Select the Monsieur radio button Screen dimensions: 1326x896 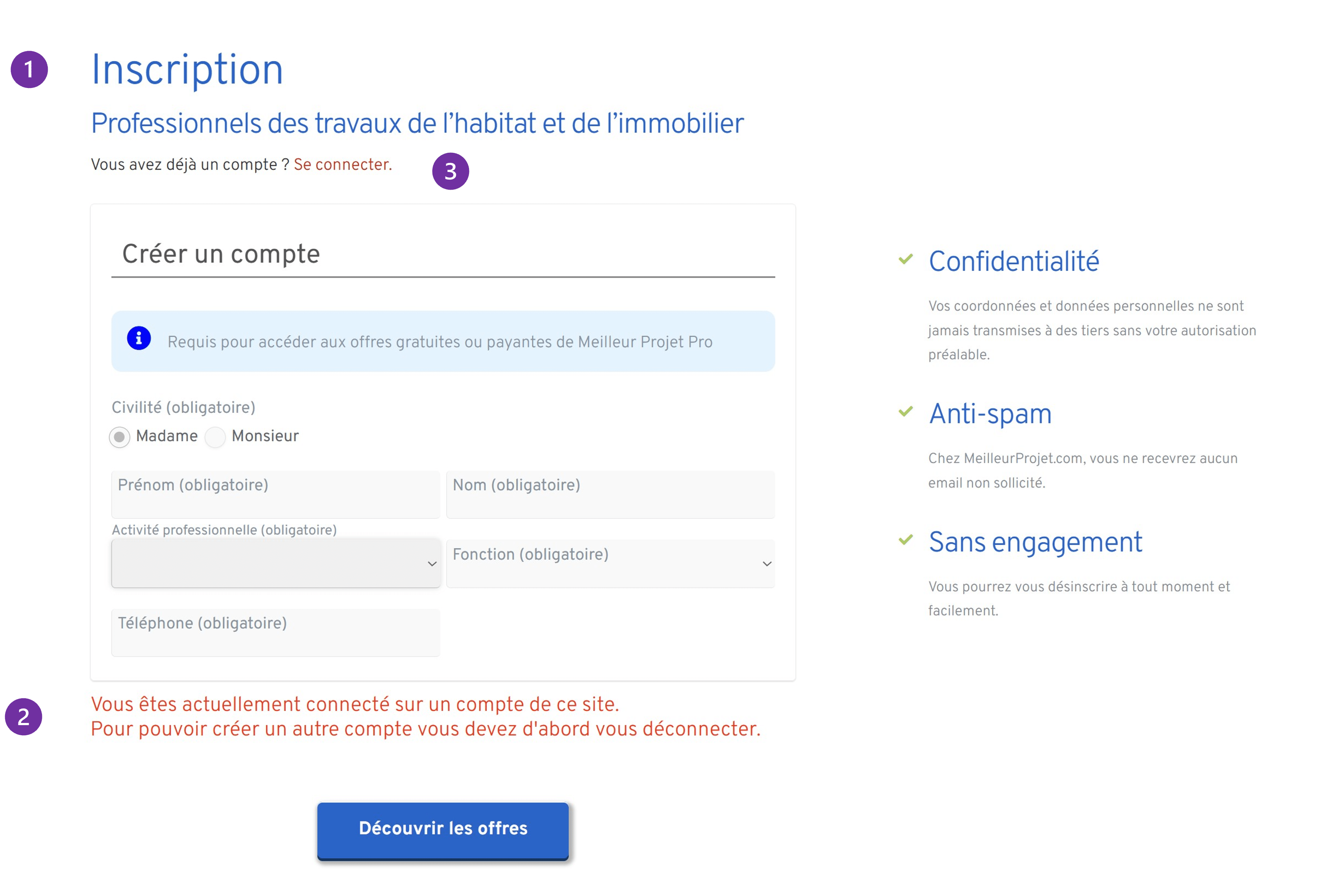point(215,437)
